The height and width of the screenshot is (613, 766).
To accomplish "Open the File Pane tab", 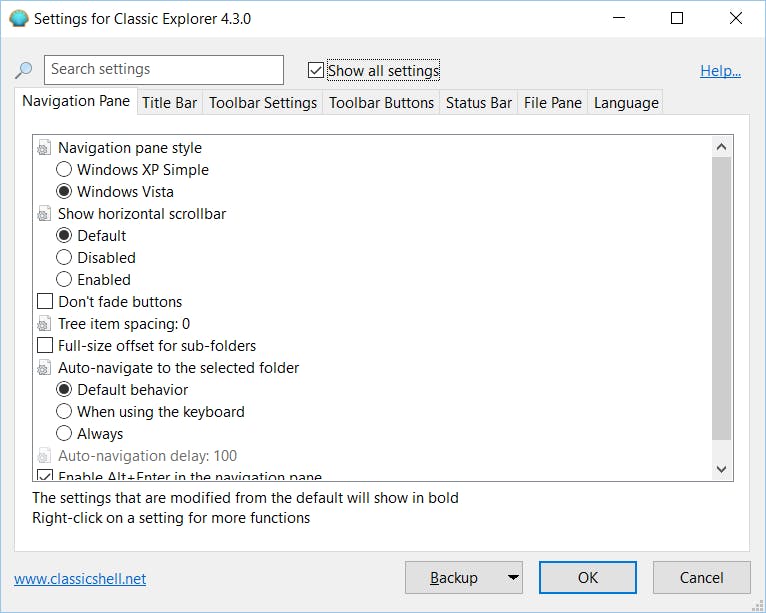I will tap(552, 102).
